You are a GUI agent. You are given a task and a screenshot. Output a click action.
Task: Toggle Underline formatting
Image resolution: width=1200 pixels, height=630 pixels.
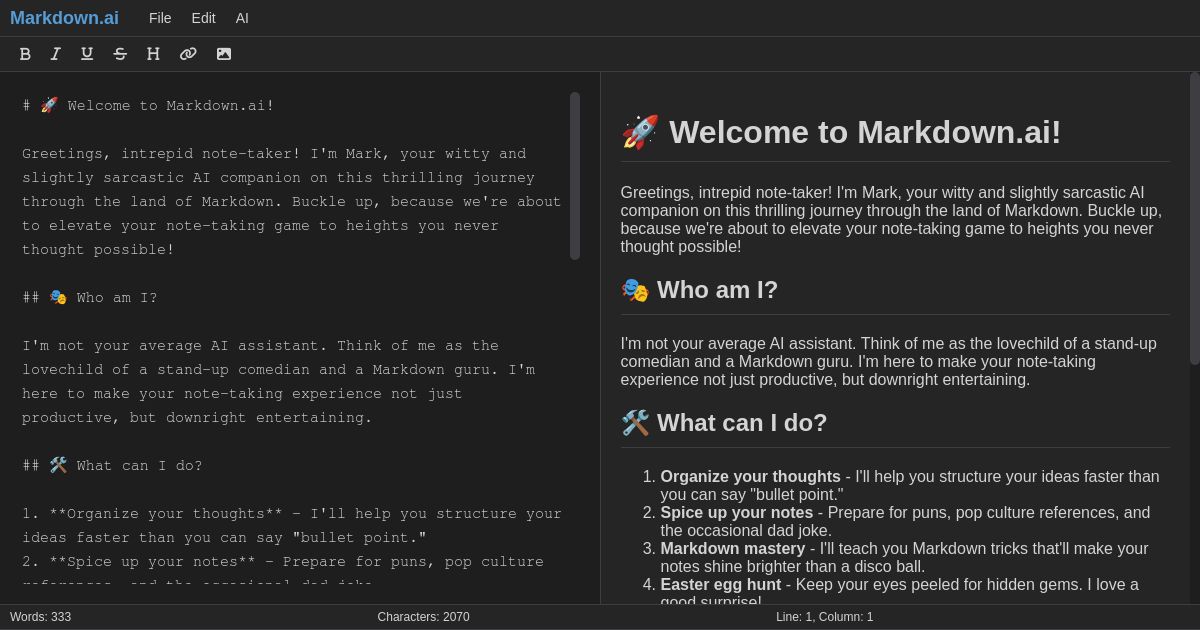click(87, 54)
